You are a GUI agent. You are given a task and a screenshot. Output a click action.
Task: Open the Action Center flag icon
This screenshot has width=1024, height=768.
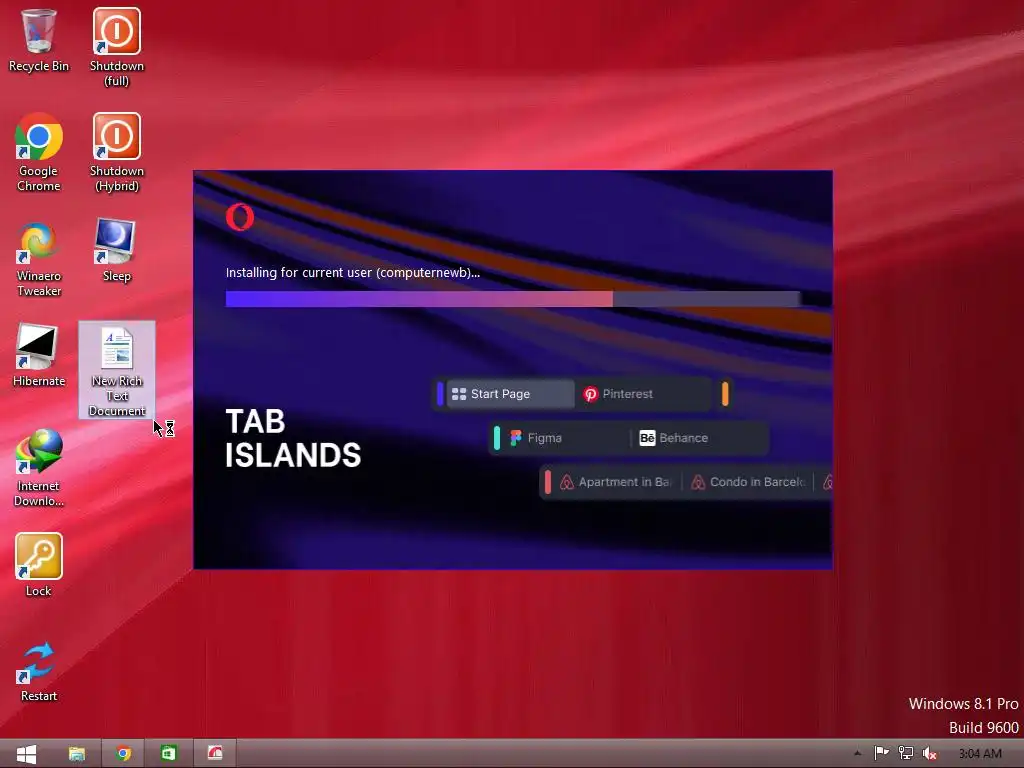coord(882,754)
